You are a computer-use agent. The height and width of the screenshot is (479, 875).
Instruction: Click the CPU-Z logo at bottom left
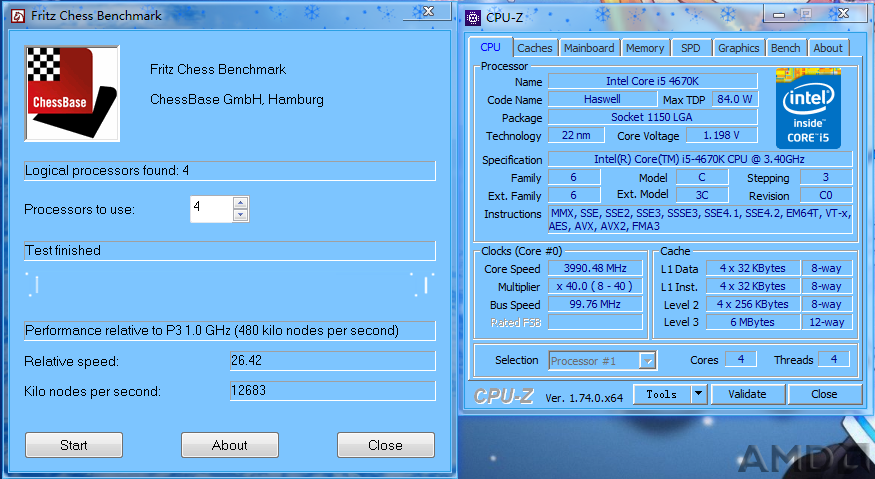pyautogui.click(x=504, y=396)
